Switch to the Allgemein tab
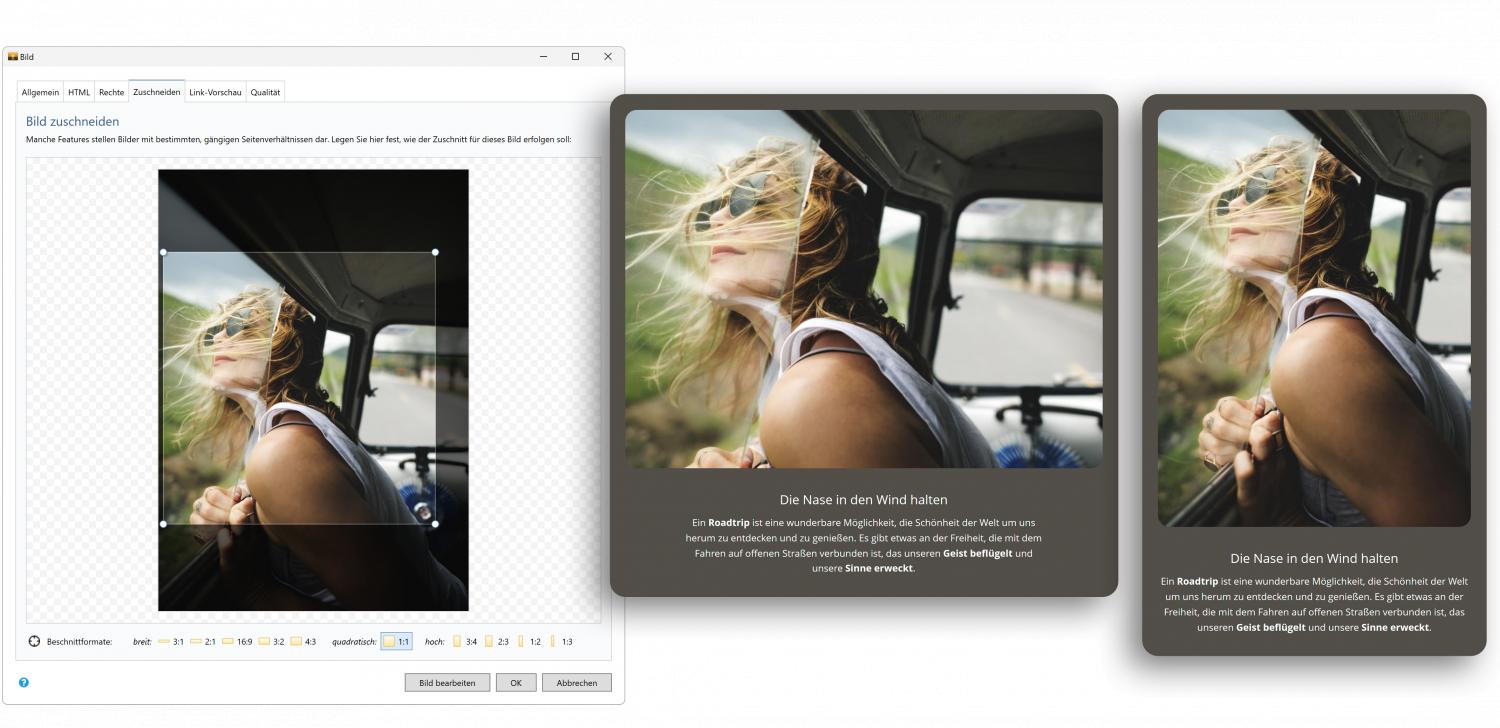Image resolution: width=1500 pixels, height=728 pixels. pyautogui.click(x=40, y=92)
